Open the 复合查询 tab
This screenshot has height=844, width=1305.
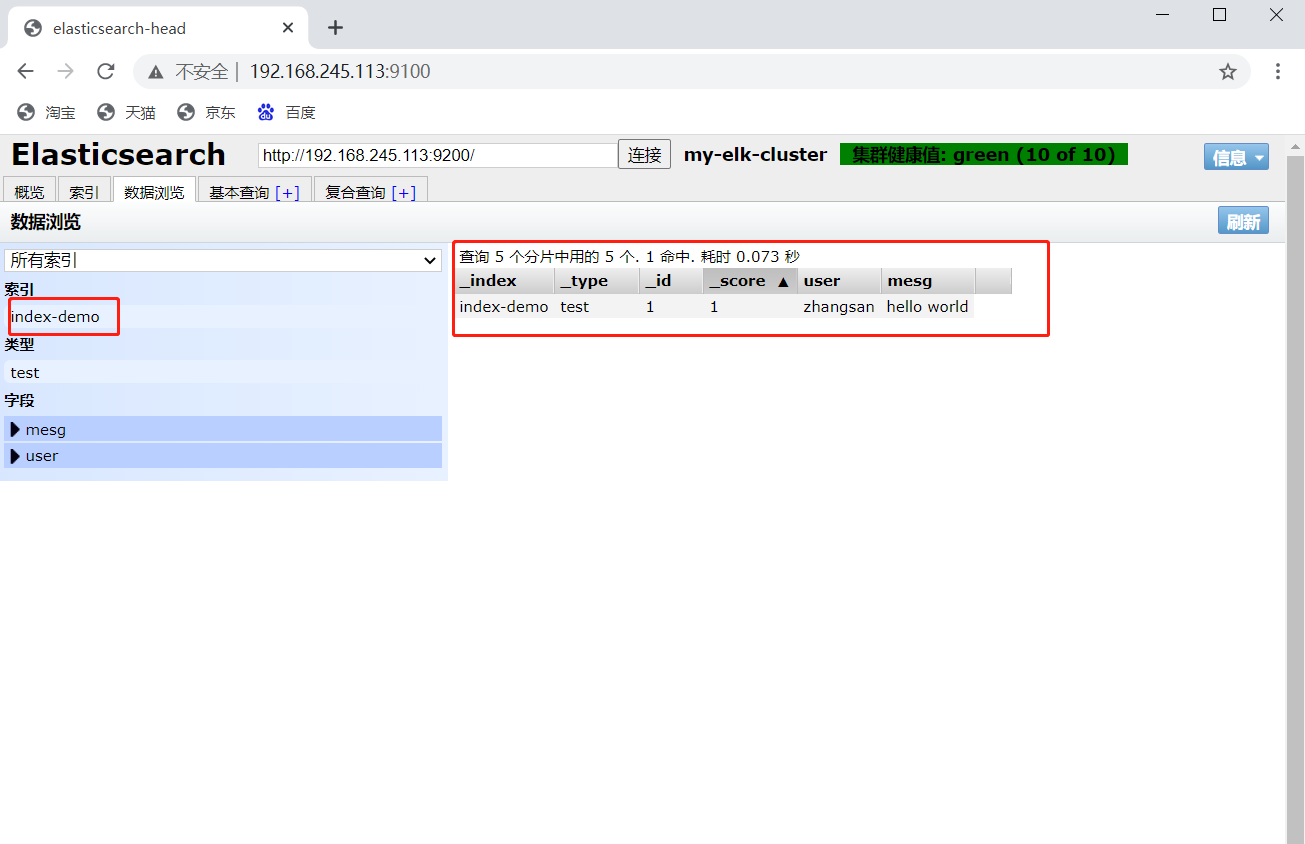point(355,192)
